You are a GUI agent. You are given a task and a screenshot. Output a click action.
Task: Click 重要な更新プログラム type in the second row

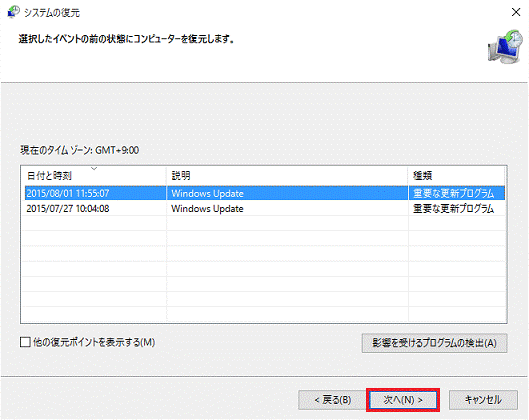[453, 208]
